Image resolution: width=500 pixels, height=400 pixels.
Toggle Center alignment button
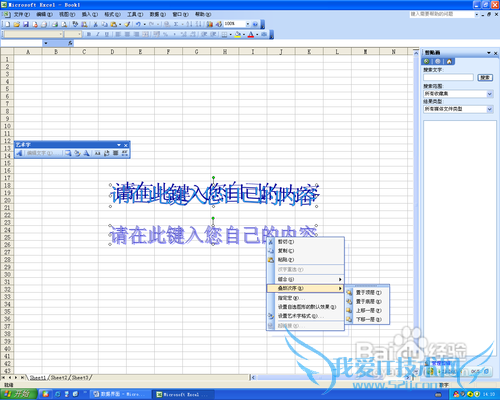click(x=127, y=34)
